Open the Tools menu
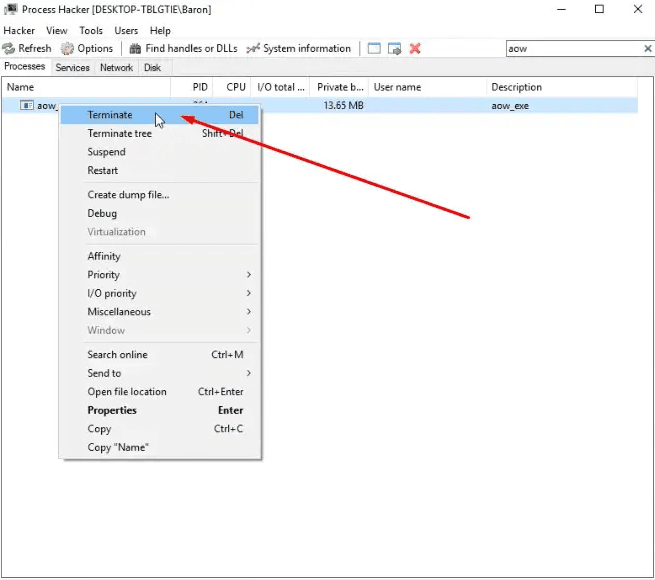The image size is (655, 580). tap(91, 31)
